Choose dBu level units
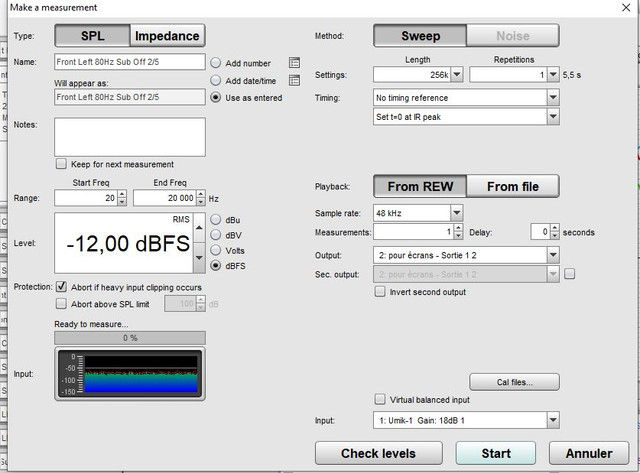This screenshot has height=473, width=640. pos(216,220)
